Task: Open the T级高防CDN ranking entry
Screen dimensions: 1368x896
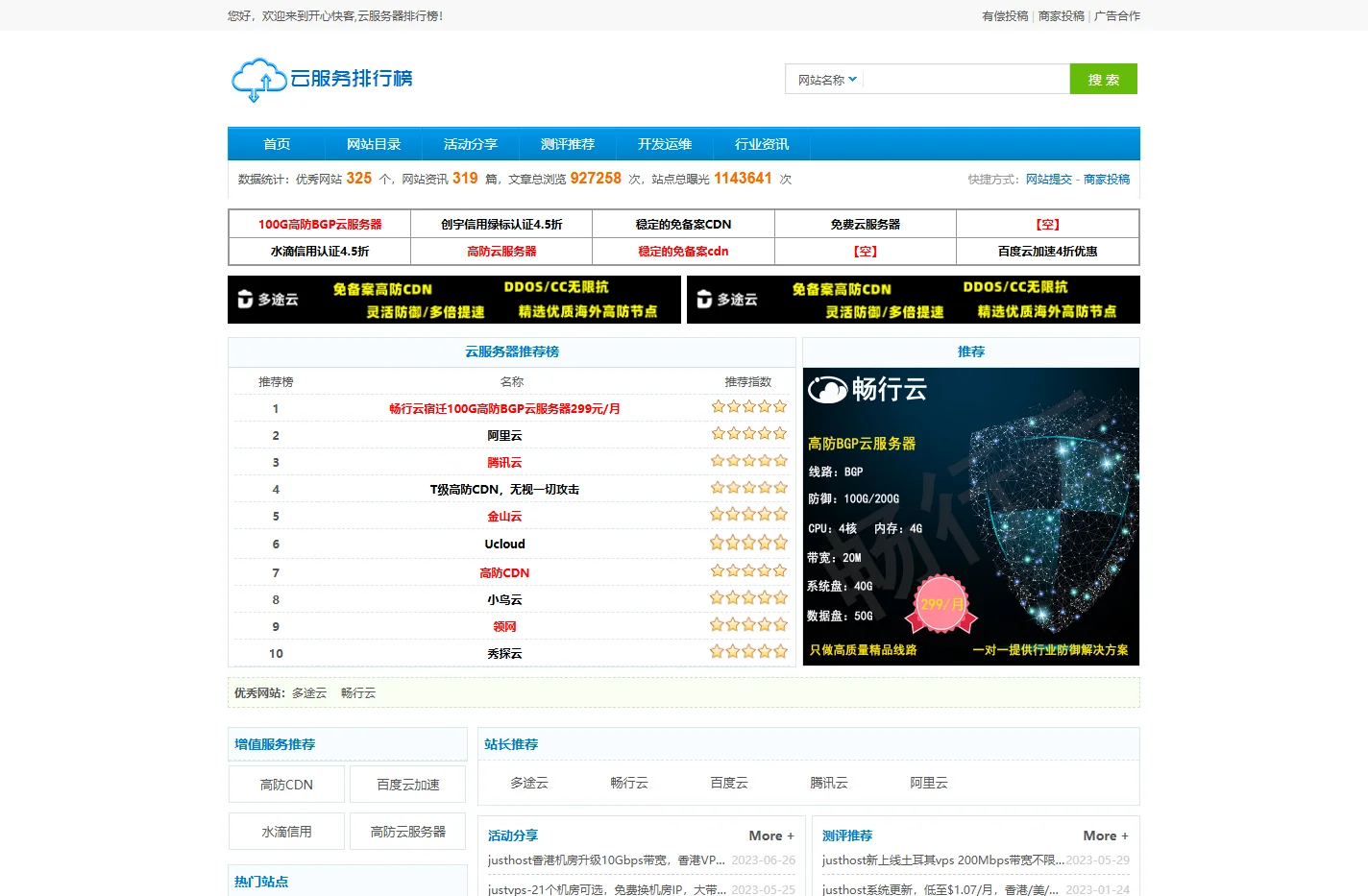Action: (504, 489)
